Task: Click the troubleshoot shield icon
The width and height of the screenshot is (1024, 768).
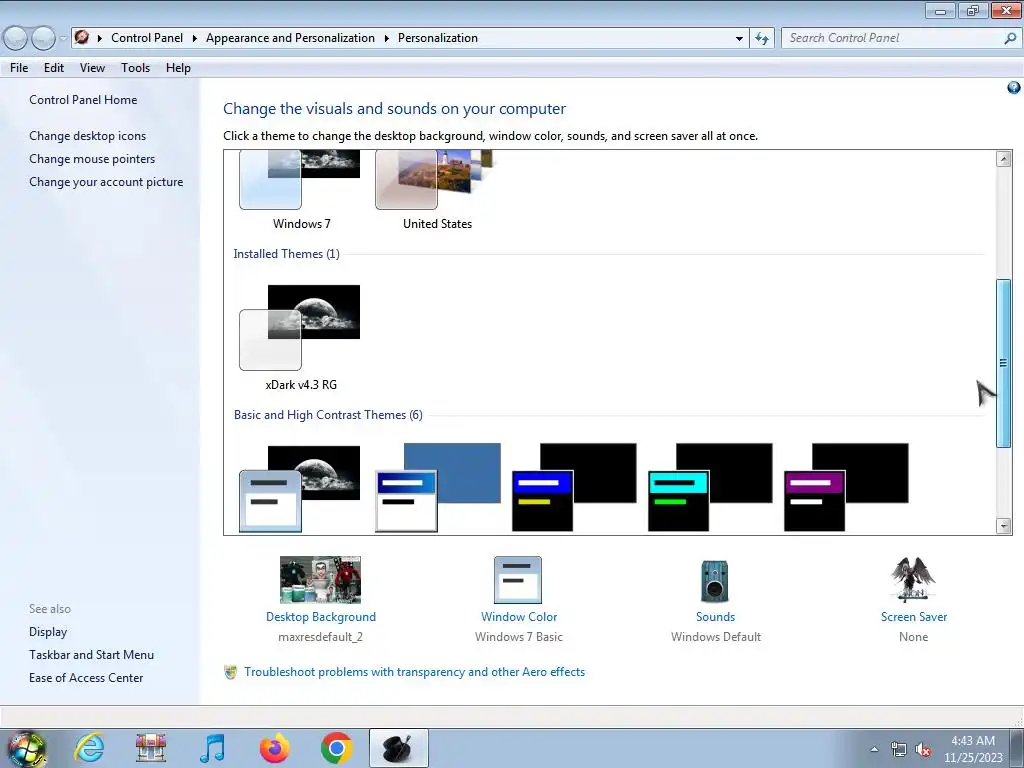Action: click(x=231, y=672)
